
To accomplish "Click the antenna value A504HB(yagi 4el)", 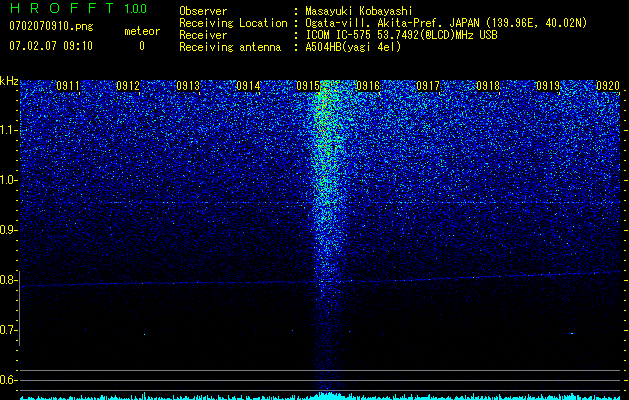I will [353, 47].
